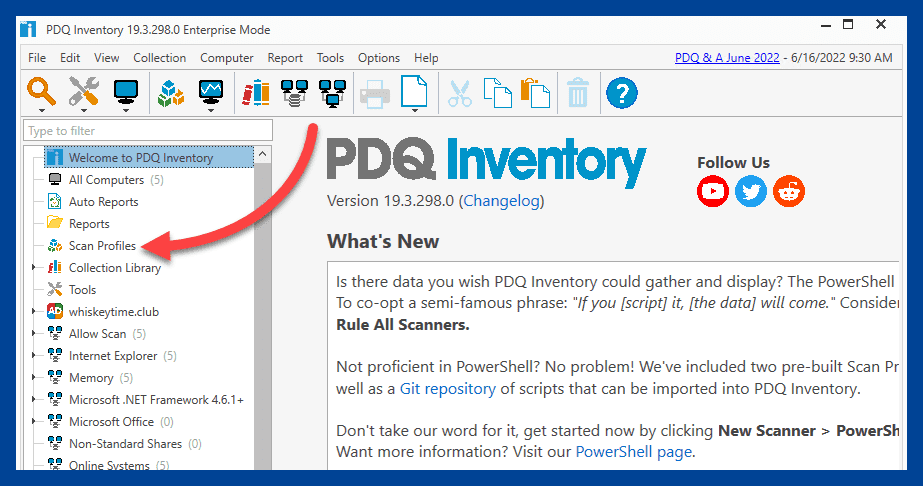This screenshot has width=923, height=486.
Task: Expand the Memory collection node
Action: point(34,378)
